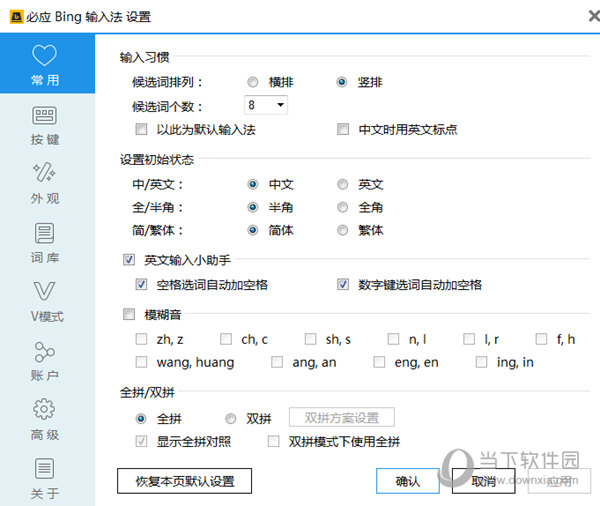Check the n, l fuzzy option
This screenshot has width=600, height=506.
[x=393, y=339]
